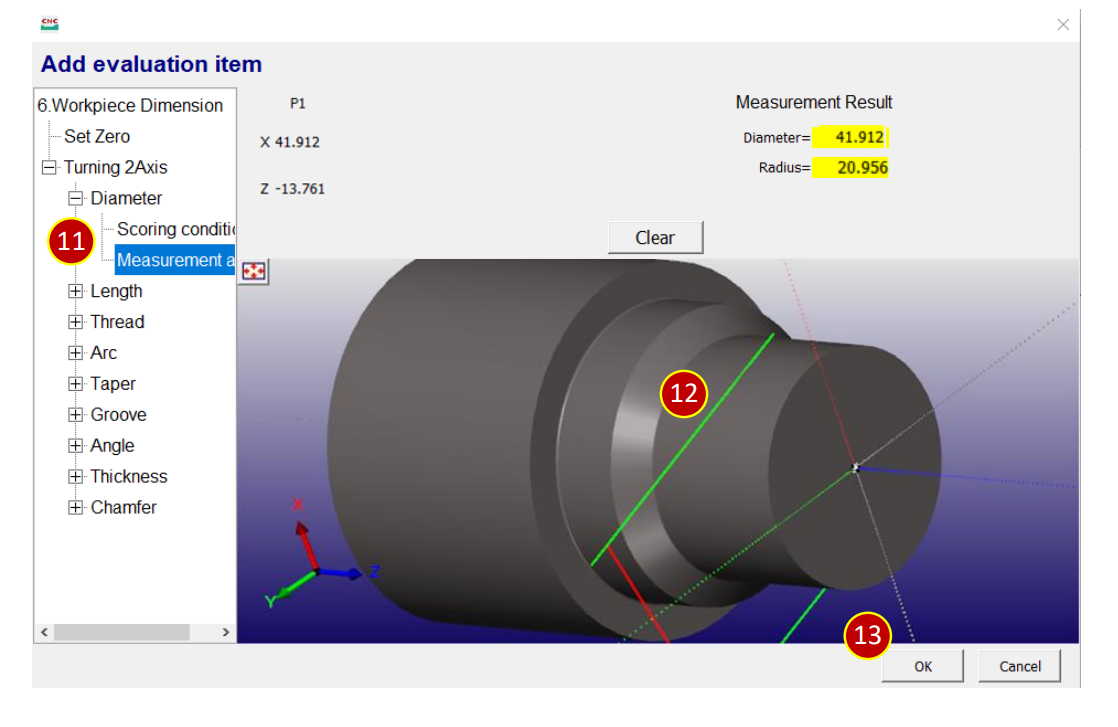The height and width of the screenshot is (727, 1118).
Task: Click the Z -13.761 coordinate text
Action: click(x=292, y=189)
